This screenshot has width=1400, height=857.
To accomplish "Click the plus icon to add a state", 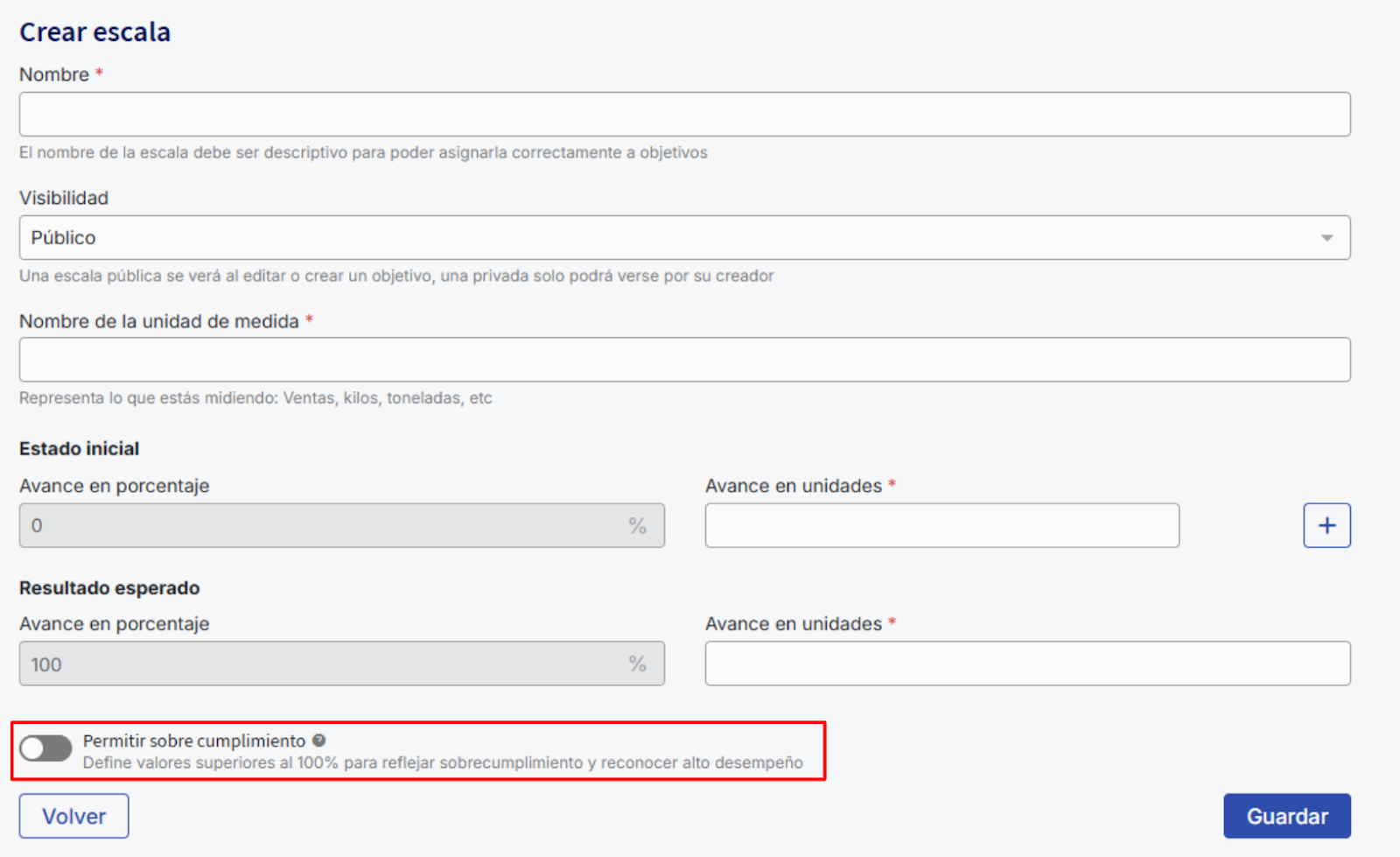I will coord(1326,525).
